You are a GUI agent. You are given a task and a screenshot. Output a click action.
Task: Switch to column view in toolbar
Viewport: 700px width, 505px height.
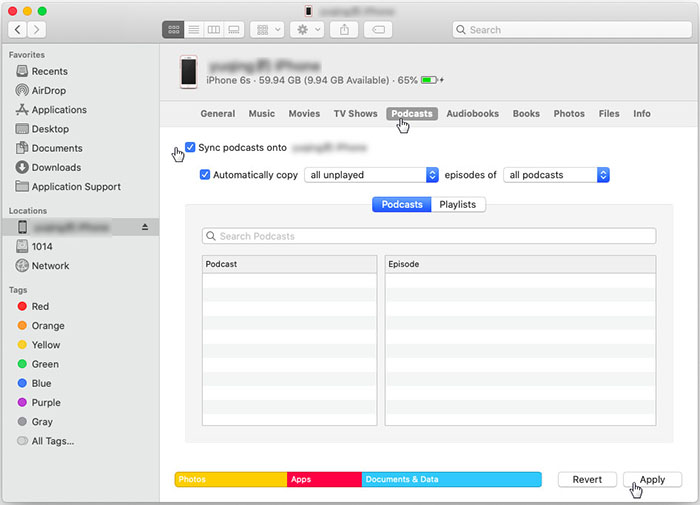click(x=214, y=30)
